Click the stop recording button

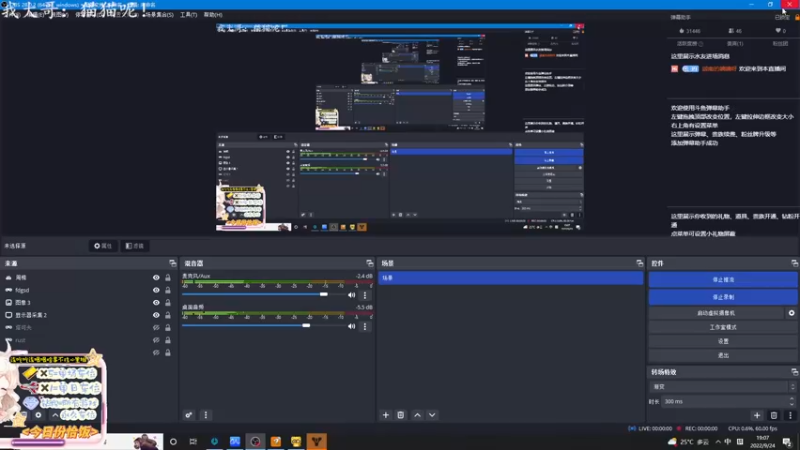pos(723,297)
